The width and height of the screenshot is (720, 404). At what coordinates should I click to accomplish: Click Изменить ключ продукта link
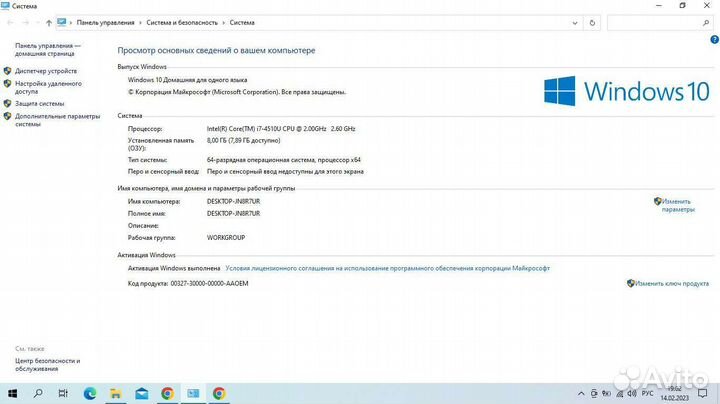(672, 284)
